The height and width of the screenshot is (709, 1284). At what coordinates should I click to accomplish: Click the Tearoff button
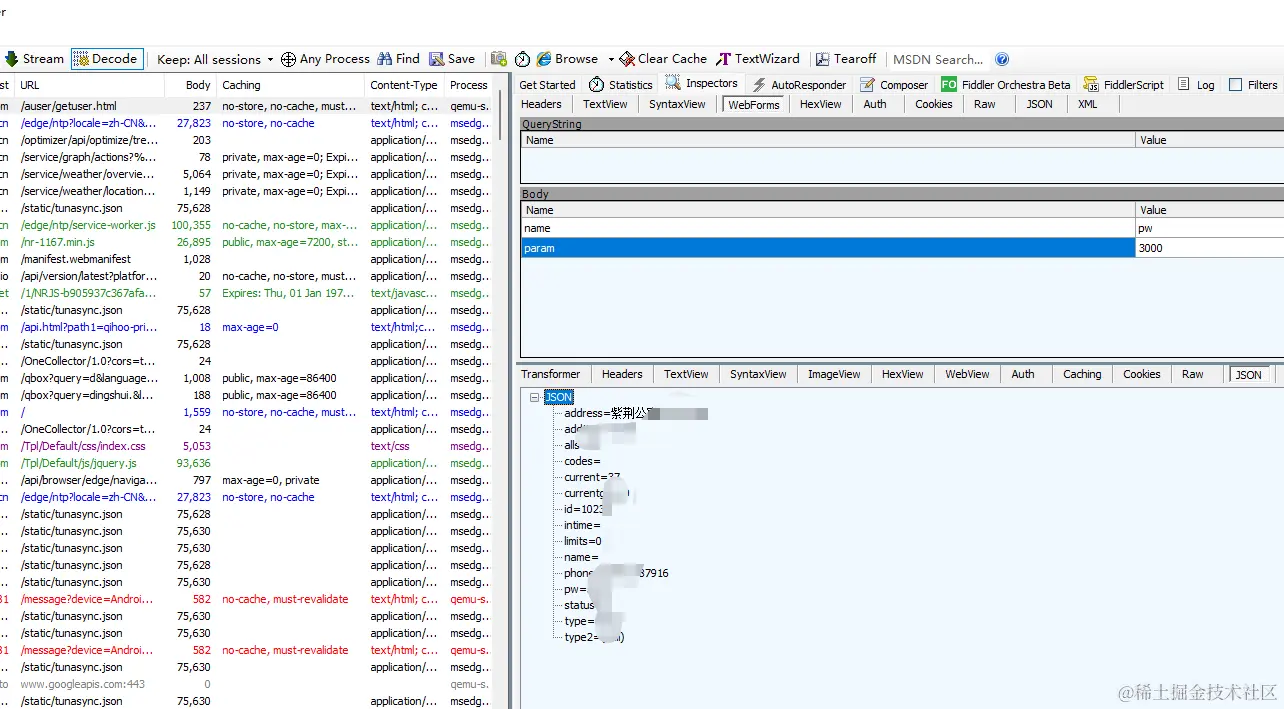coord(846,59)
